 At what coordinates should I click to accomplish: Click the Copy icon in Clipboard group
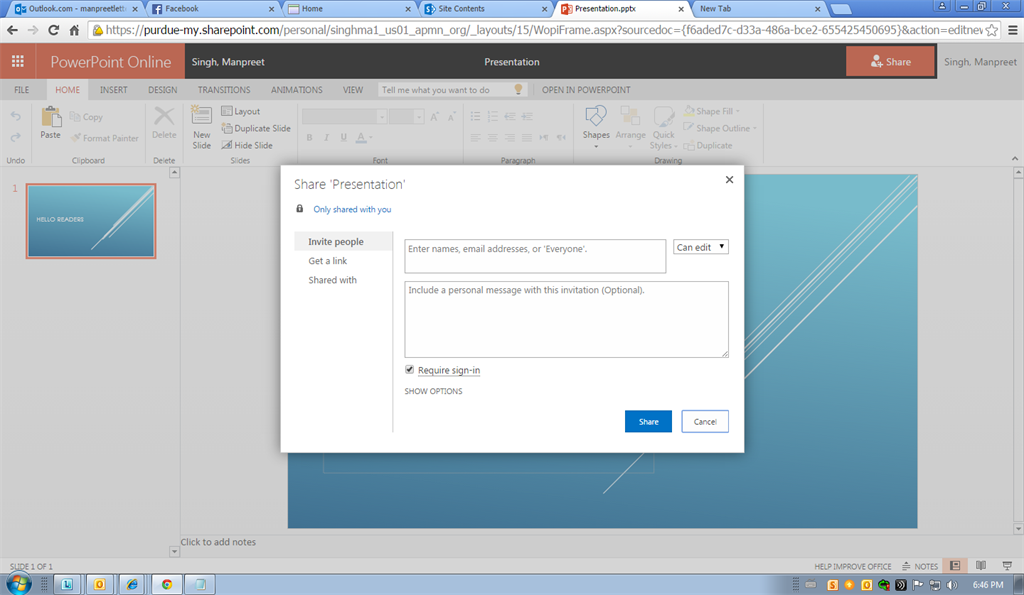pyautogui.click(x=75, y=117)
